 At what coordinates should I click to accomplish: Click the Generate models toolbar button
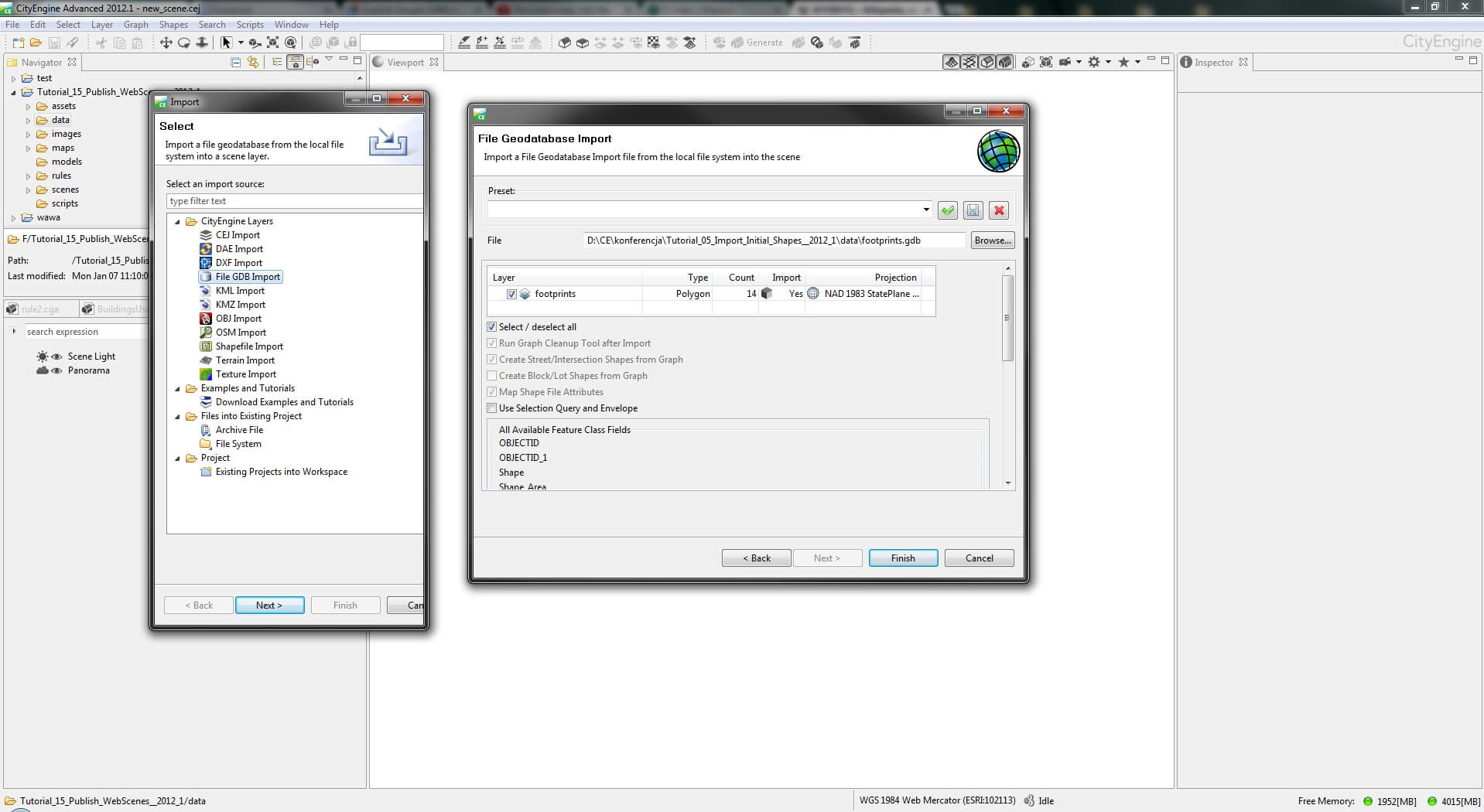(x=757, y=43)
